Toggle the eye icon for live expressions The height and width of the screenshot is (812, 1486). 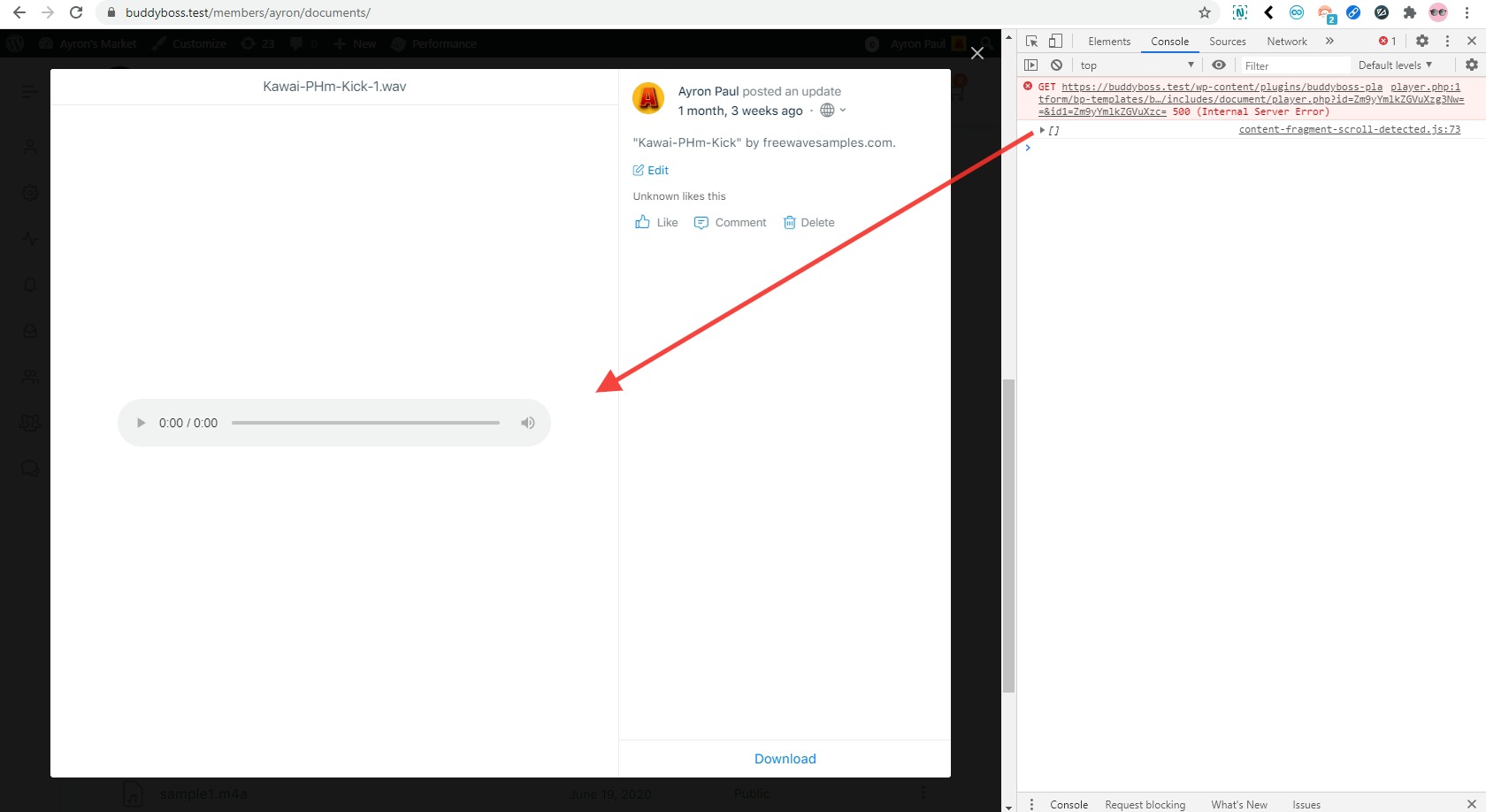[x=1219, y=65]
